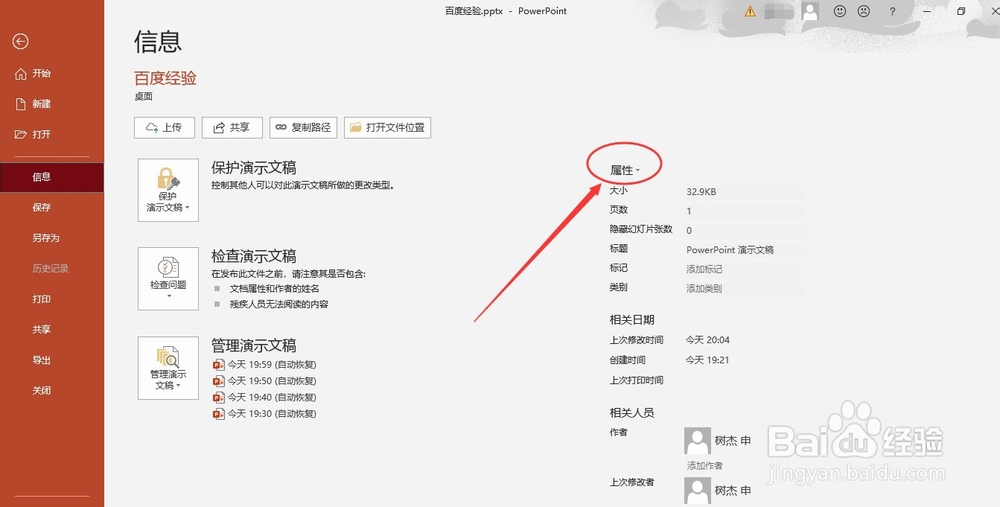Open the 保护演示文稿 dropdown button

pos(168,190)
